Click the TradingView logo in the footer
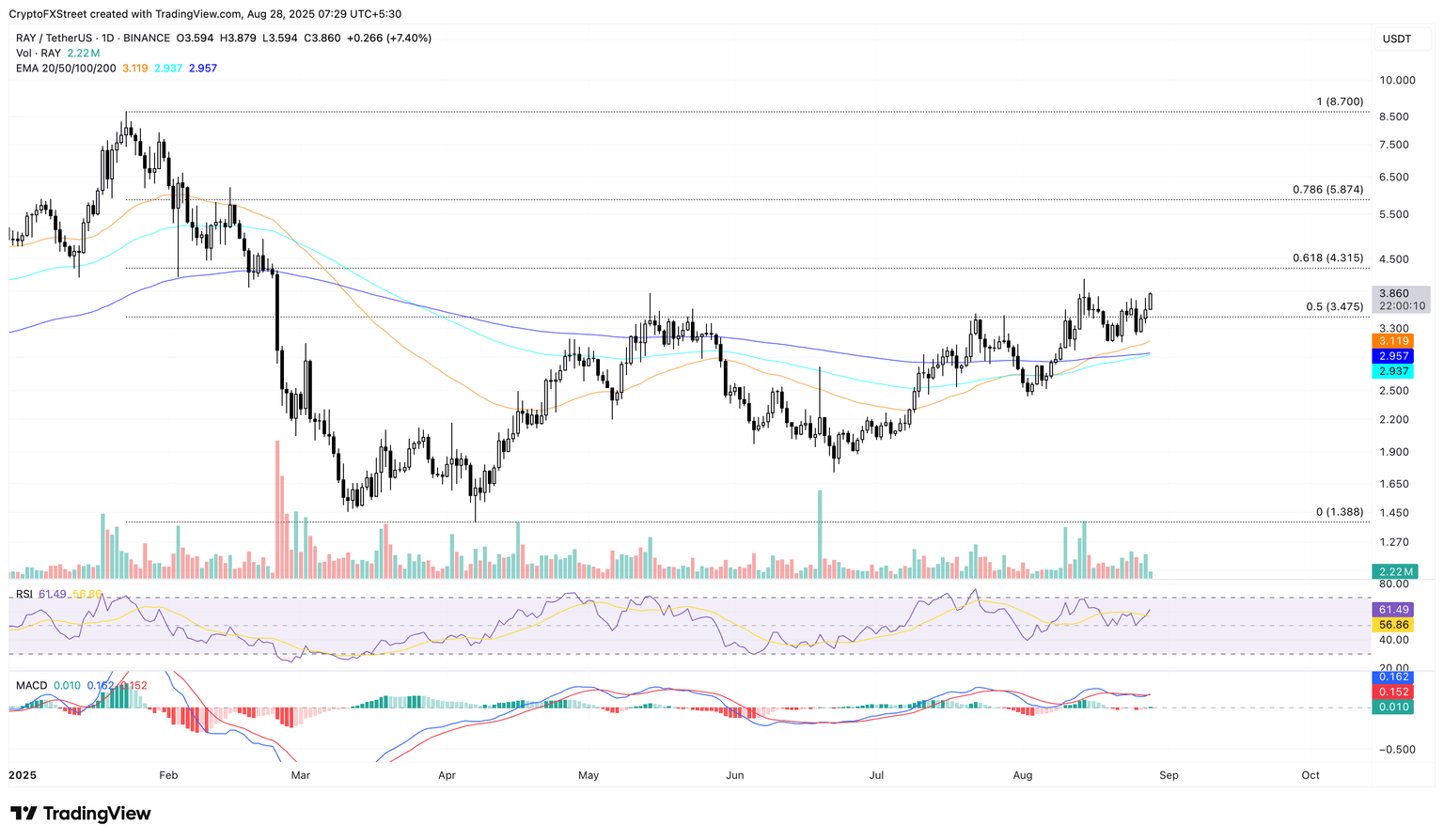This screenshot has width=1444, height=840. tap(81, 814)
